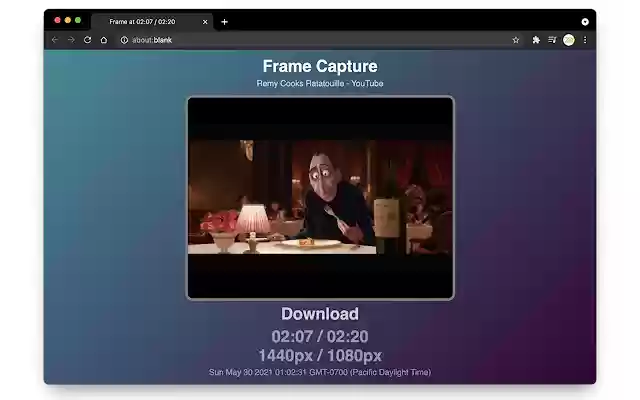This screenshot has height=400, width=640.
Task: Go to the home page icon
Action: coord(104,40)
